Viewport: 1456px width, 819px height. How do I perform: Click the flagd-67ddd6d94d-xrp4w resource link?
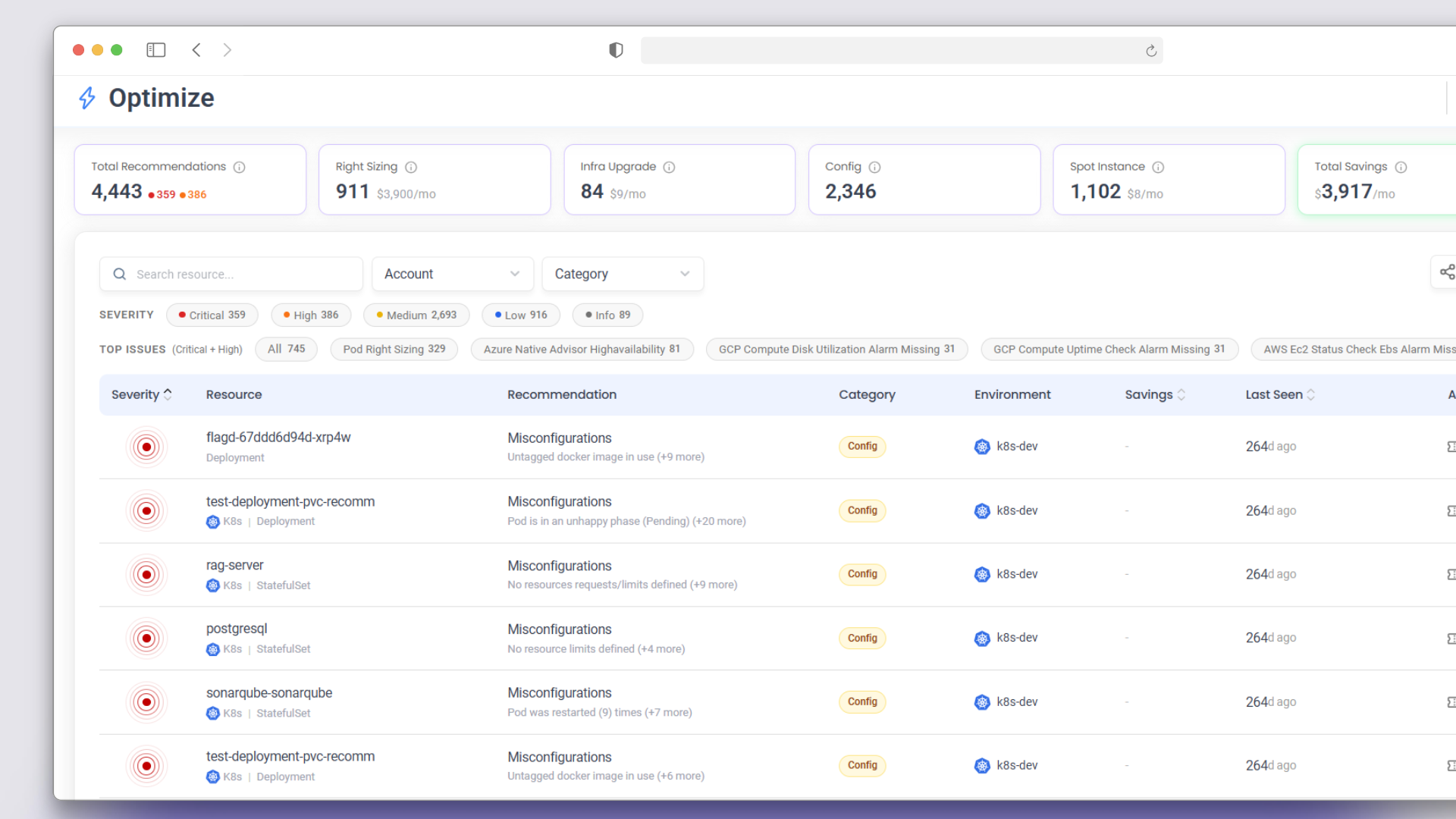click(278, 438)
